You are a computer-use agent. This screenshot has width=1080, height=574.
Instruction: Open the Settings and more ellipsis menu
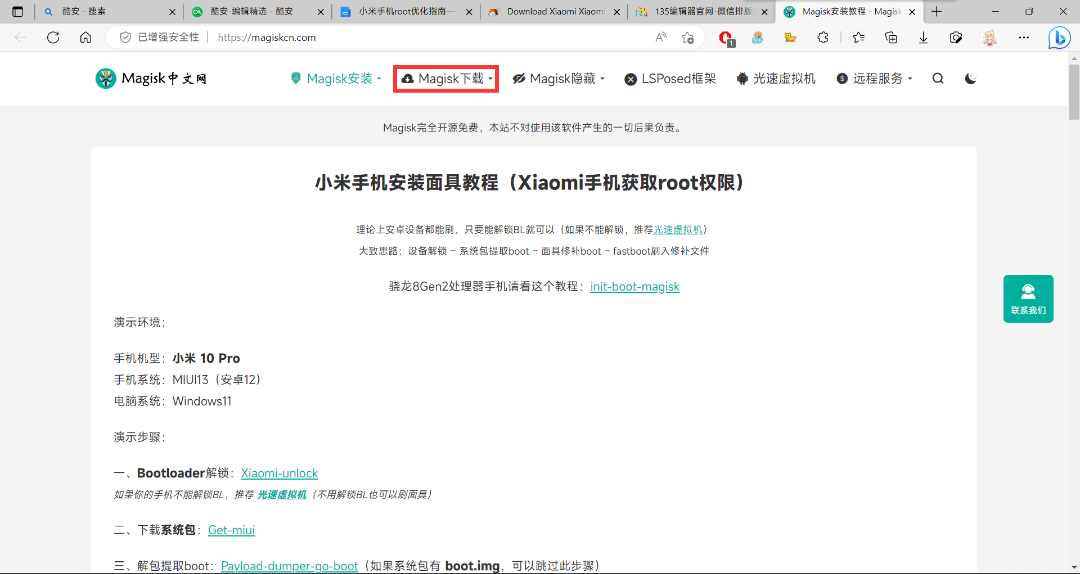pyautogui.click(x=1024, y=38)
